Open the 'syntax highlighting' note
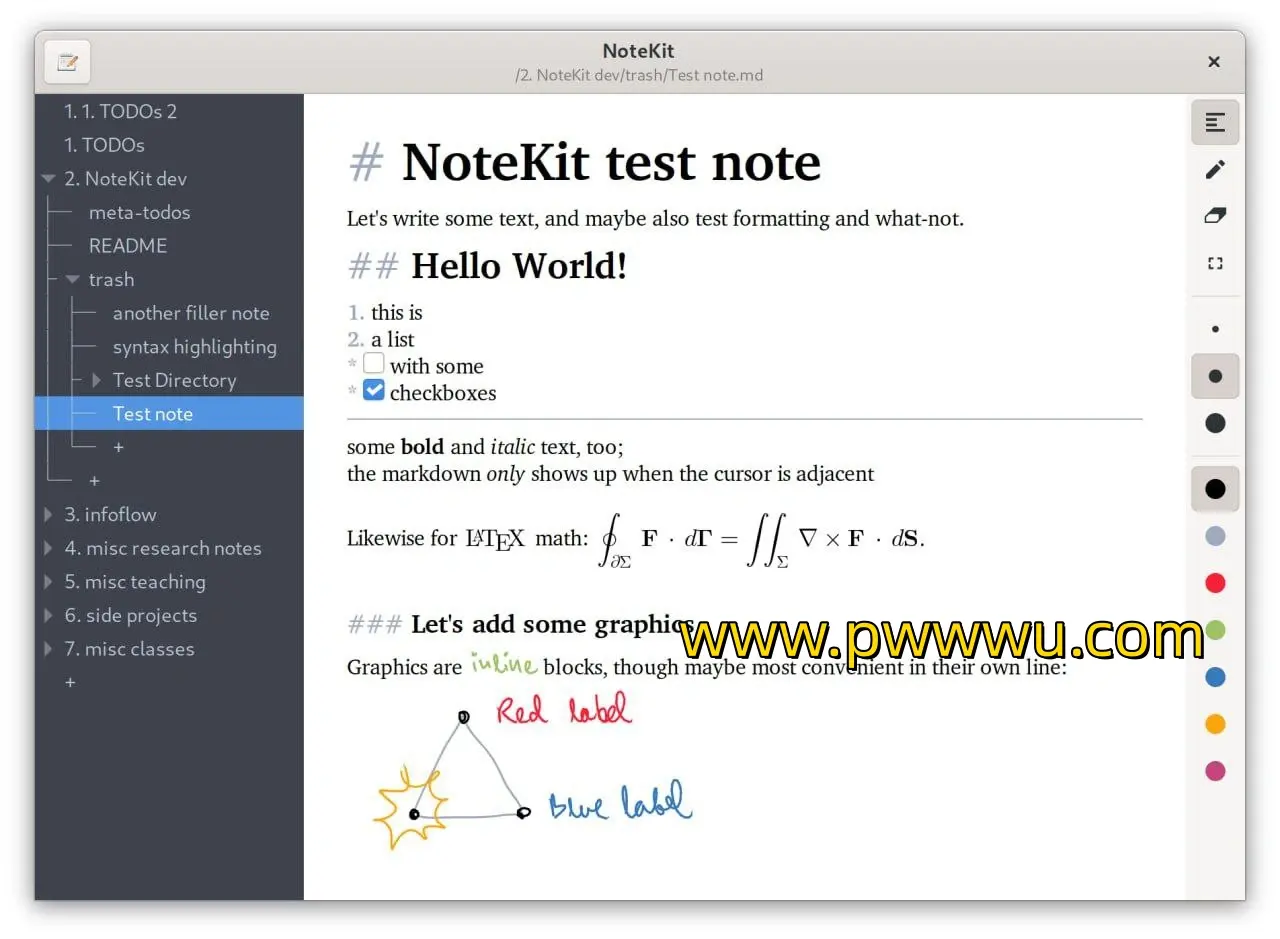 point(194,347)
